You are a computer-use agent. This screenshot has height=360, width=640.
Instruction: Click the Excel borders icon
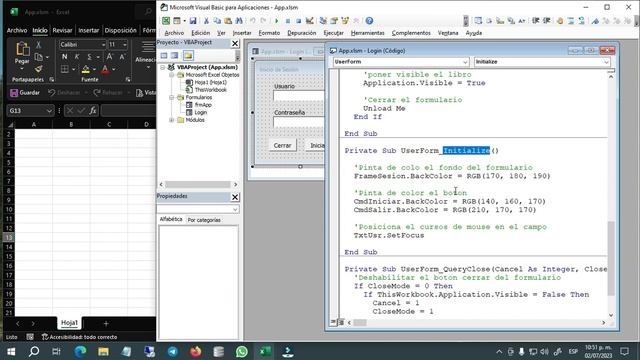pyautogui.click(x=64, y=69)
